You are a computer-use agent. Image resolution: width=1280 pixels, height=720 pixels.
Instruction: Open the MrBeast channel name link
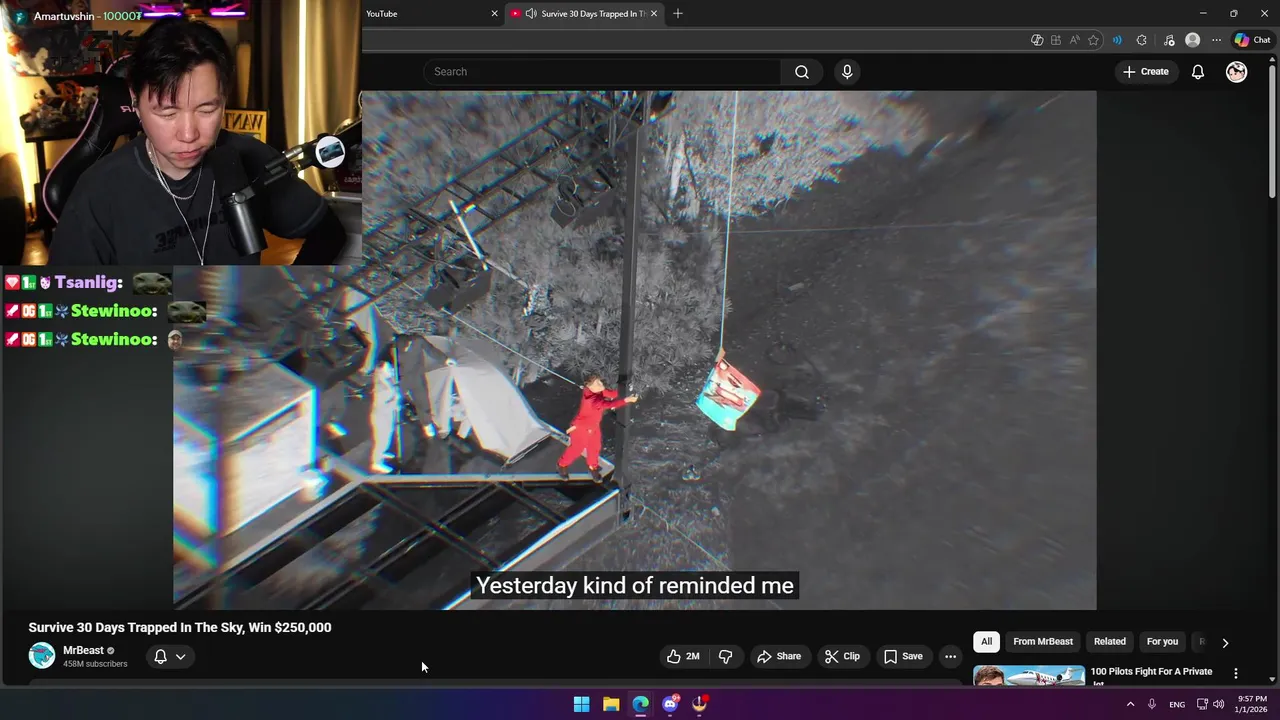[x=83, y=650]
